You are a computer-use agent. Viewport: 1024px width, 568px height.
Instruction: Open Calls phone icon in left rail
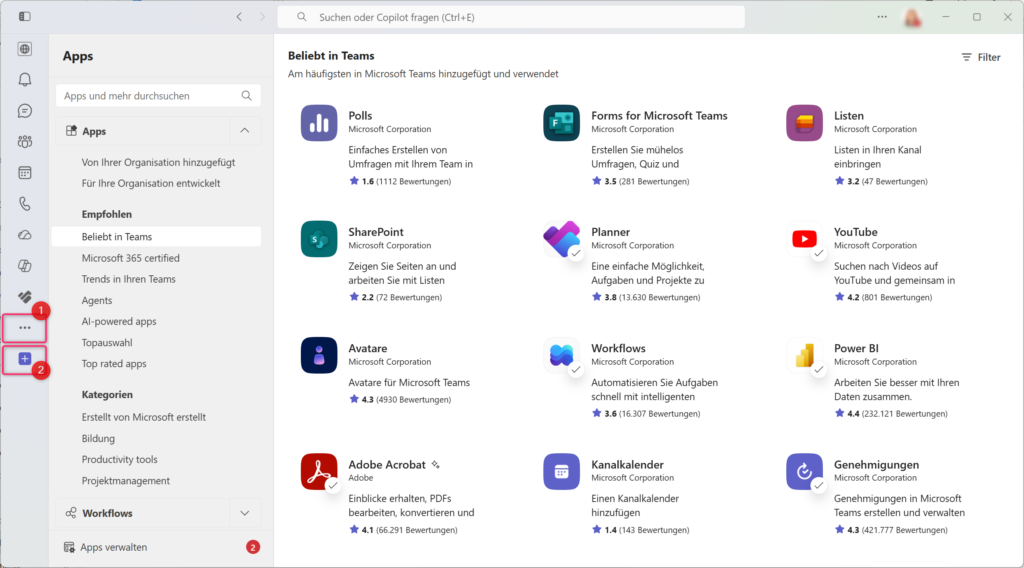(x=25, y=204)
